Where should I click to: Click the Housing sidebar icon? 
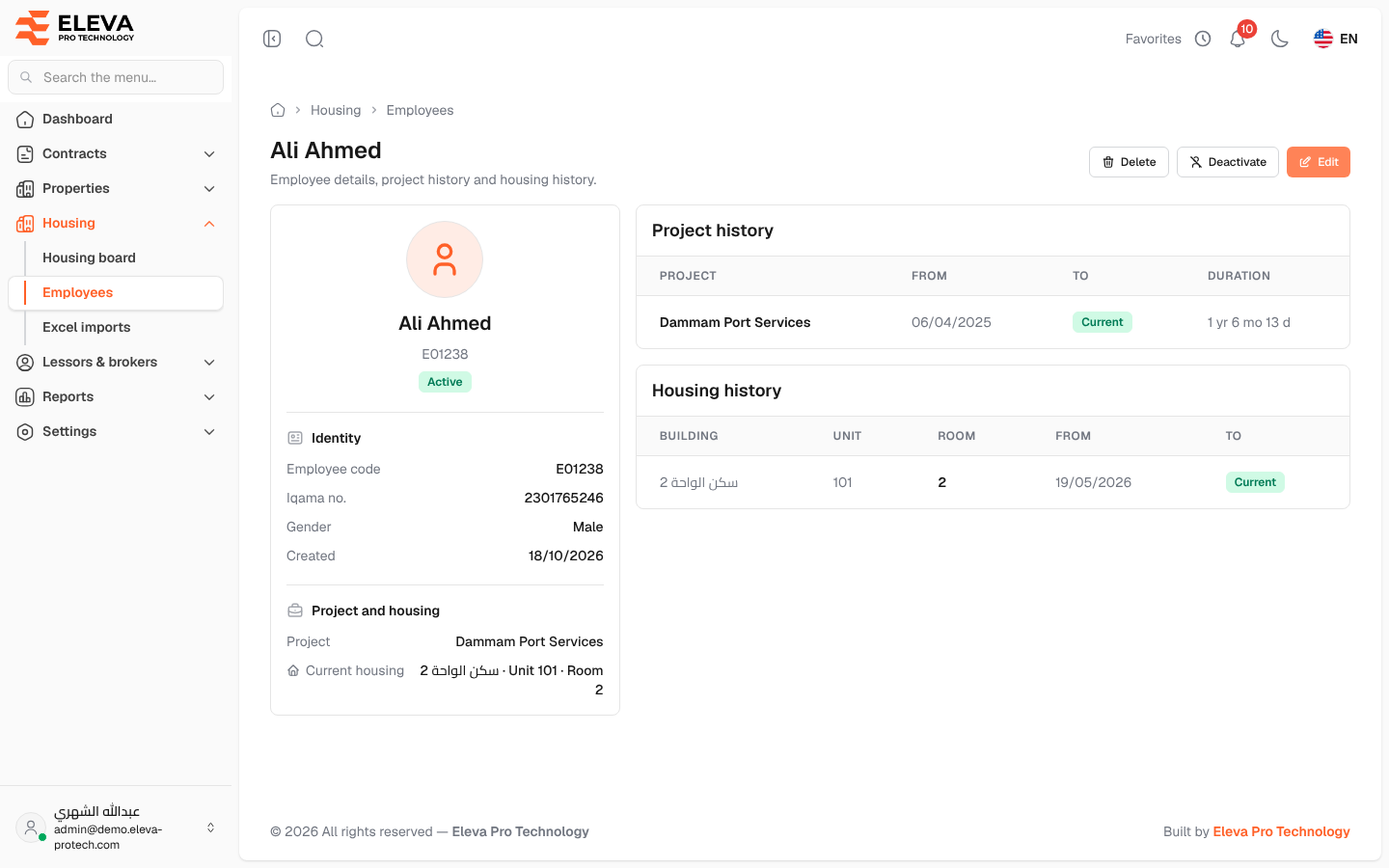pos(25,224)
